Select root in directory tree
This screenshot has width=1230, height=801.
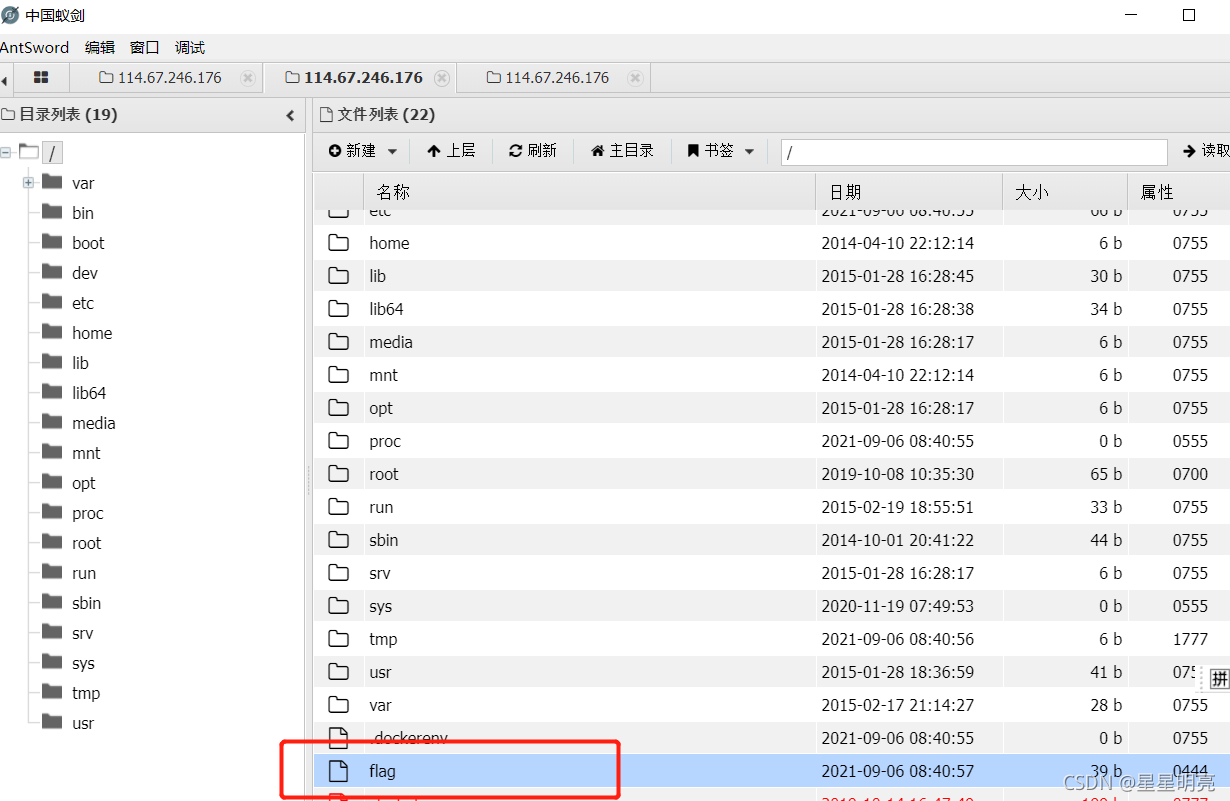pyautogui.click(x=87, y=543)
